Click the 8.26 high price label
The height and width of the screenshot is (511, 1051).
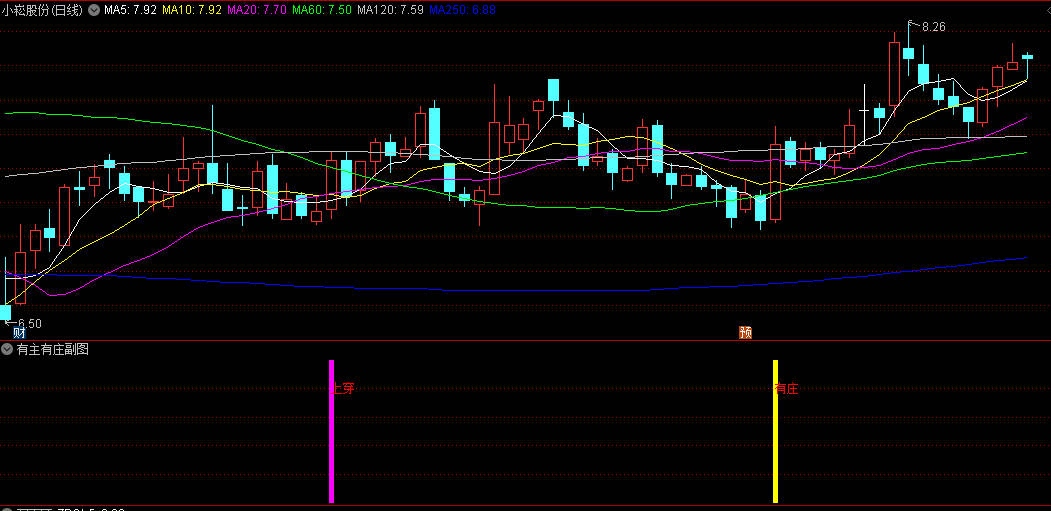[x=934, y=27]
